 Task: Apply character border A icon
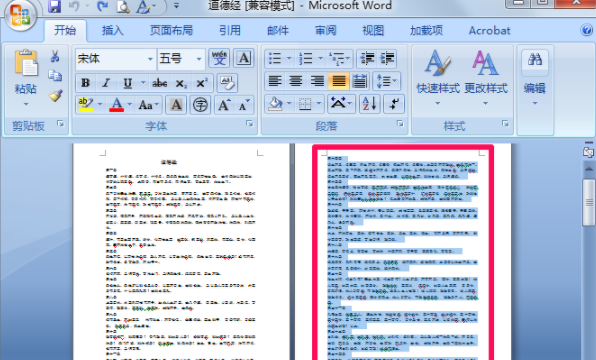[243, 58]
